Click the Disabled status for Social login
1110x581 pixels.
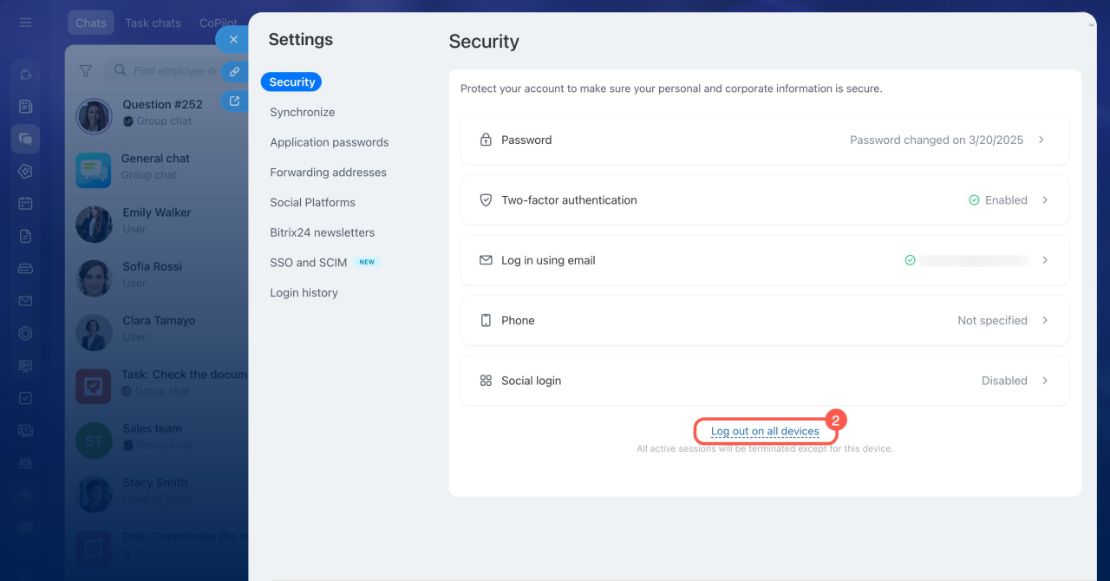coord(1004,381)
